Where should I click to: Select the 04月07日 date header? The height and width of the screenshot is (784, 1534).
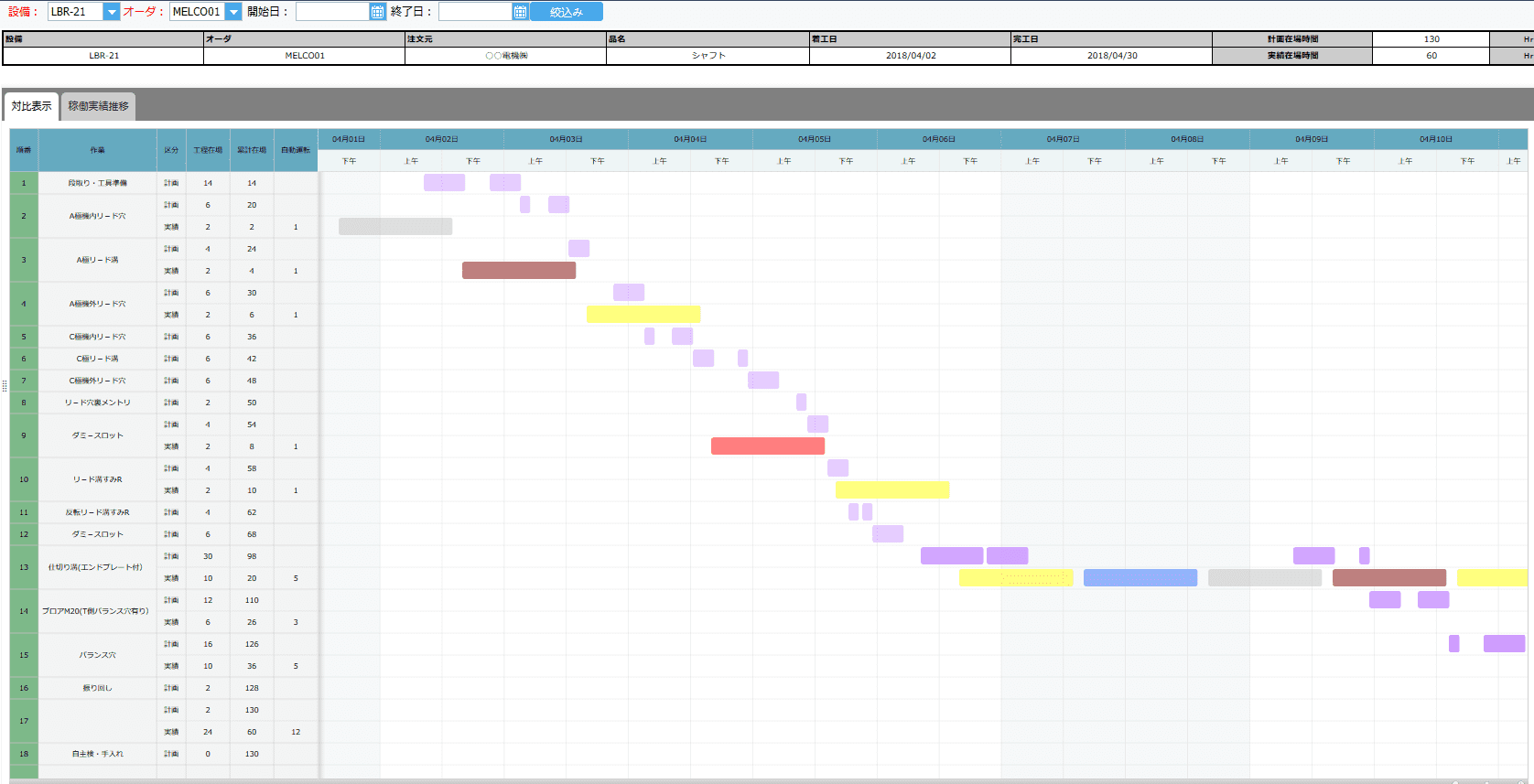(x=1063, y=139)
